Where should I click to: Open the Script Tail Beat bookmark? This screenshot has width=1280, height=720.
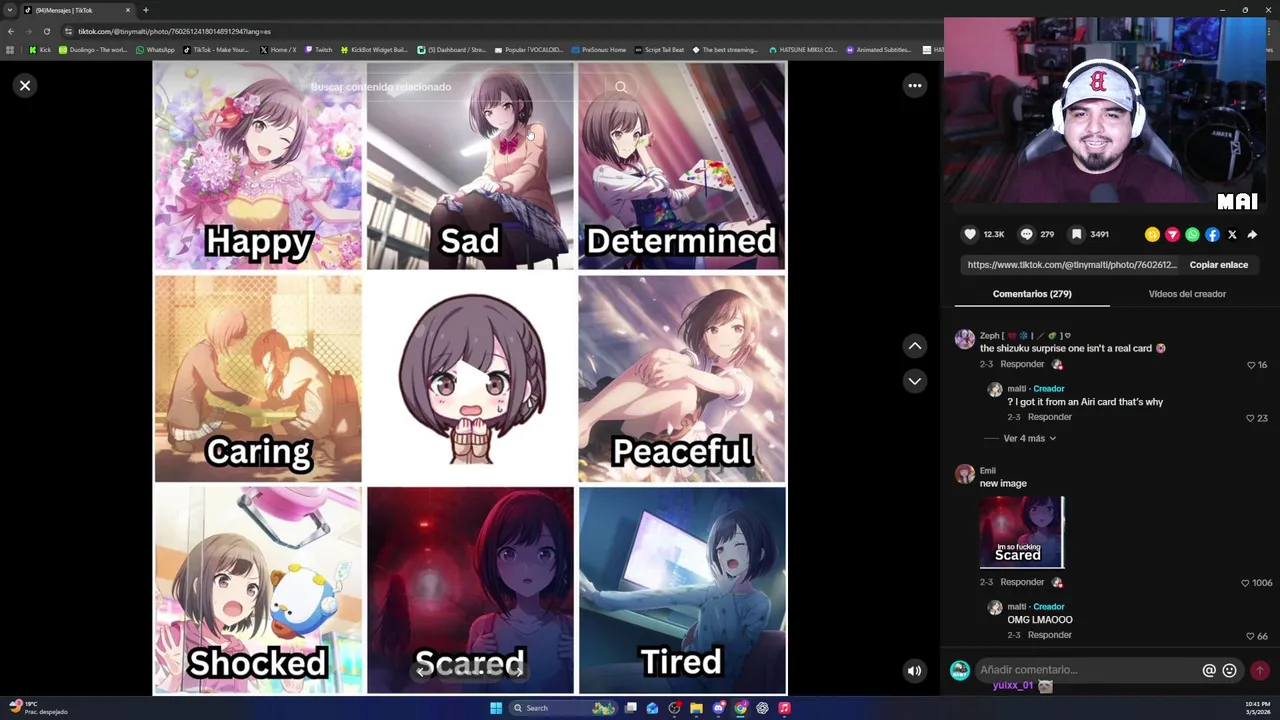click(x=659, y=50)
